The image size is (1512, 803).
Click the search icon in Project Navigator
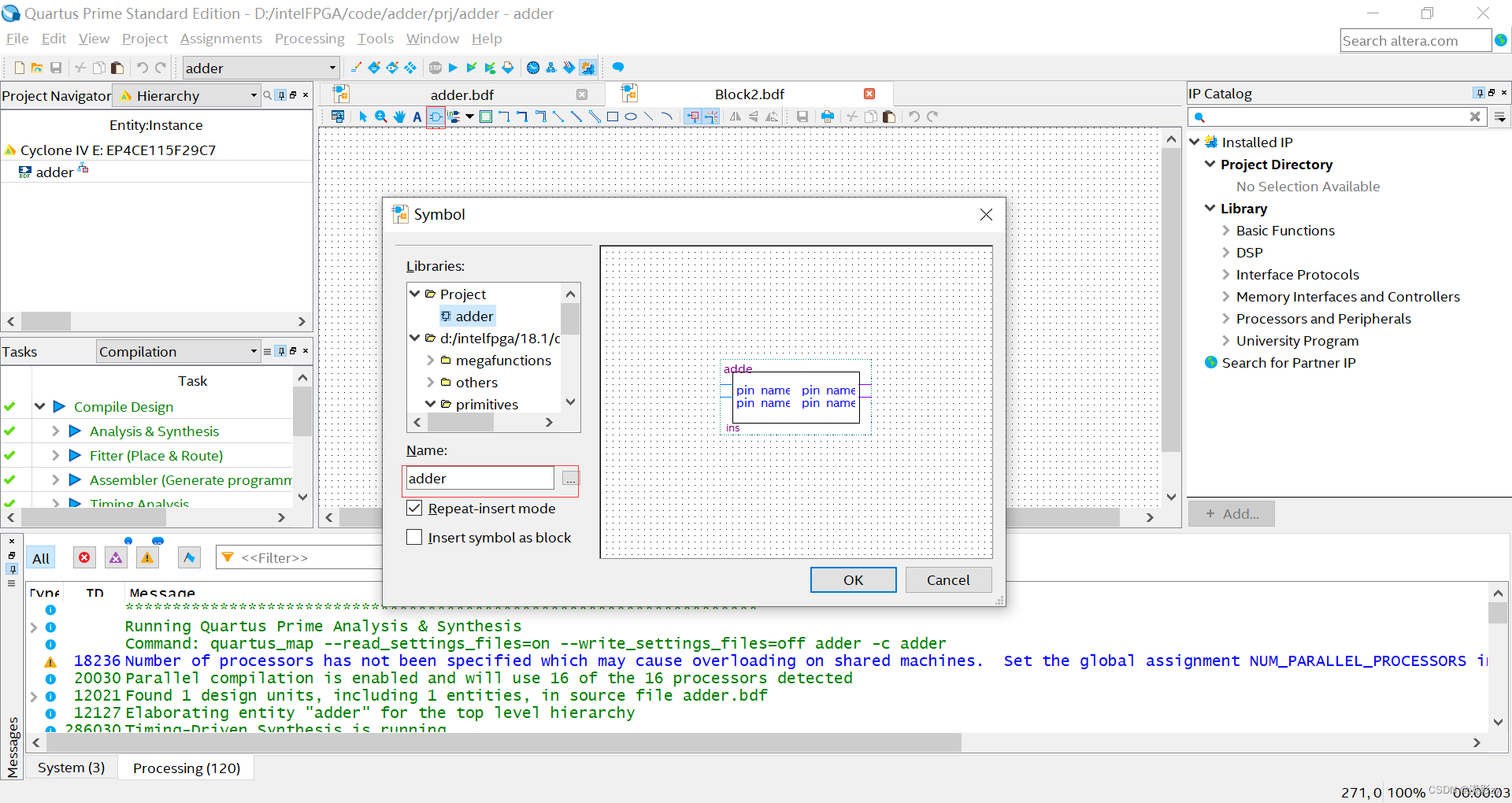[268, 95]
